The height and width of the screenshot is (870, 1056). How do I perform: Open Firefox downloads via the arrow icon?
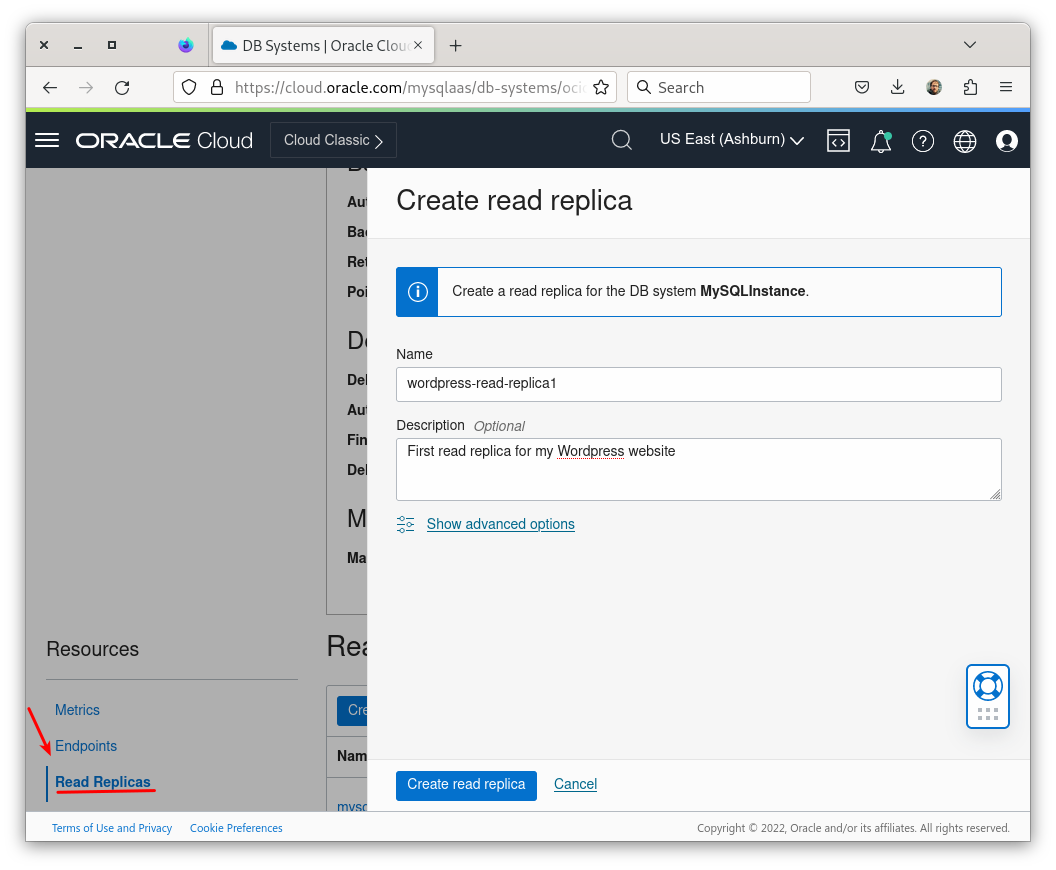[x=897, y=87]
